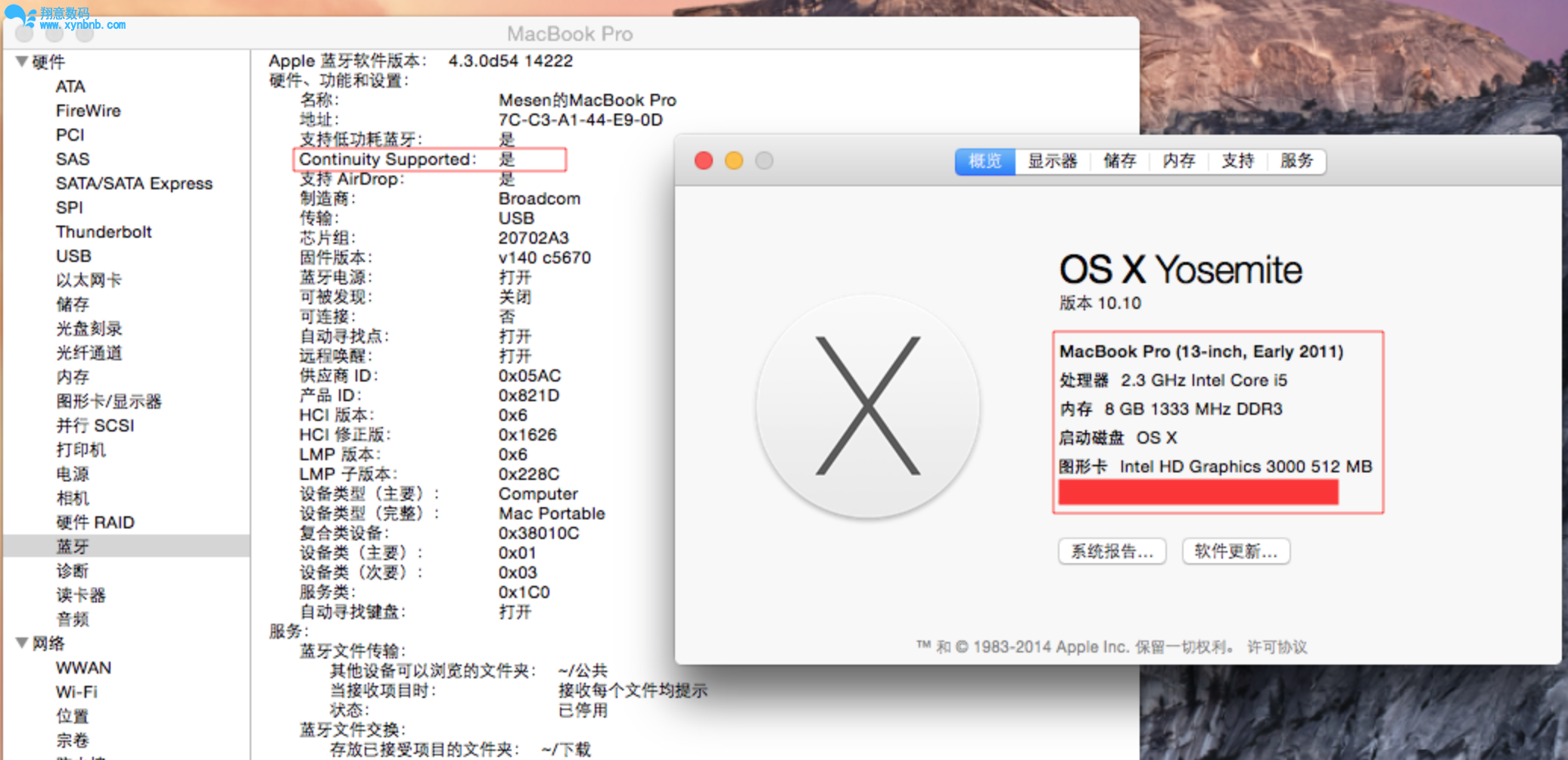Click the 2.3 GHz Intel Core i5 text
1568x760 pixels.
[1204, 380]
